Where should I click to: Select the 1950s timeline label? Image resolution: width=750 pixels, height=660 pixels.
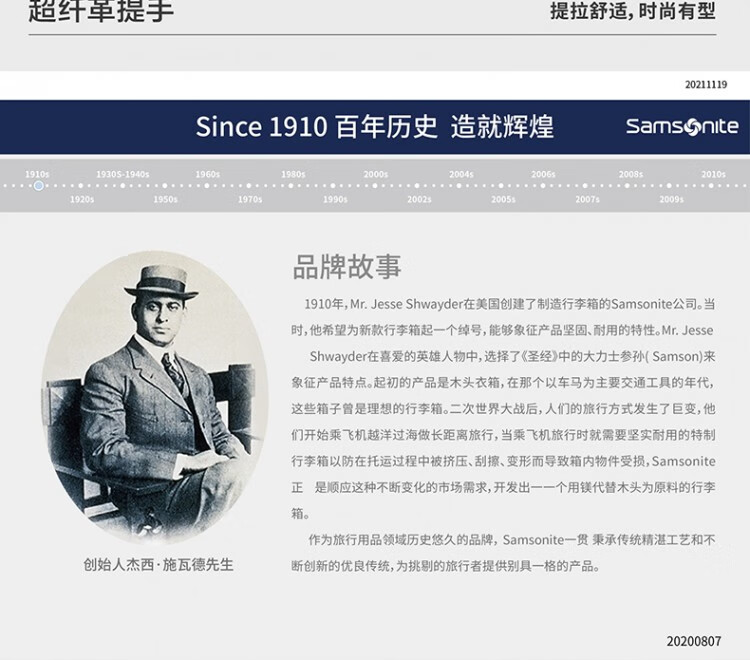pyautogui.click(x=165, y=199)
